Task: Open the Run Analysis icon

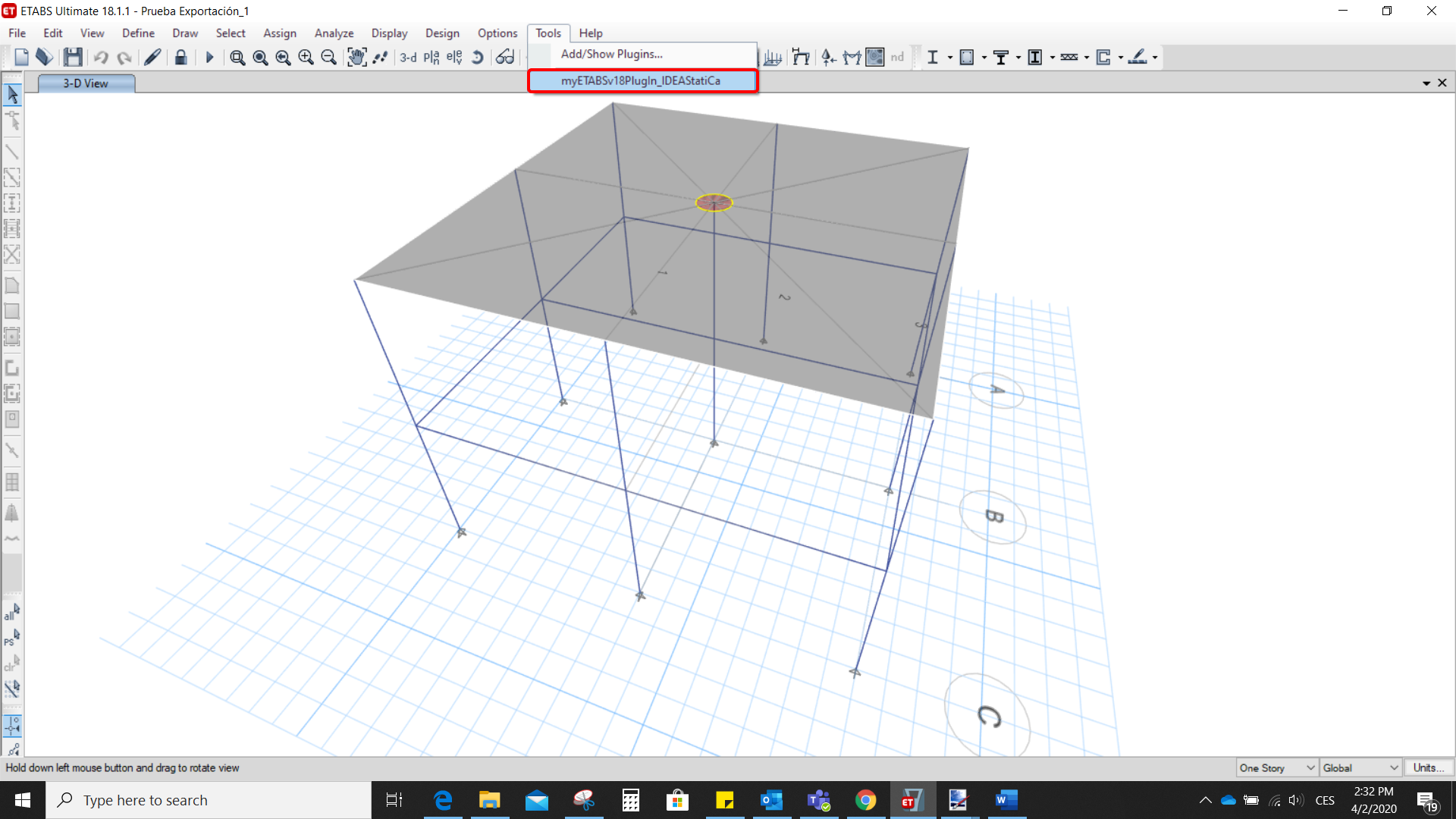Action: 209,57
